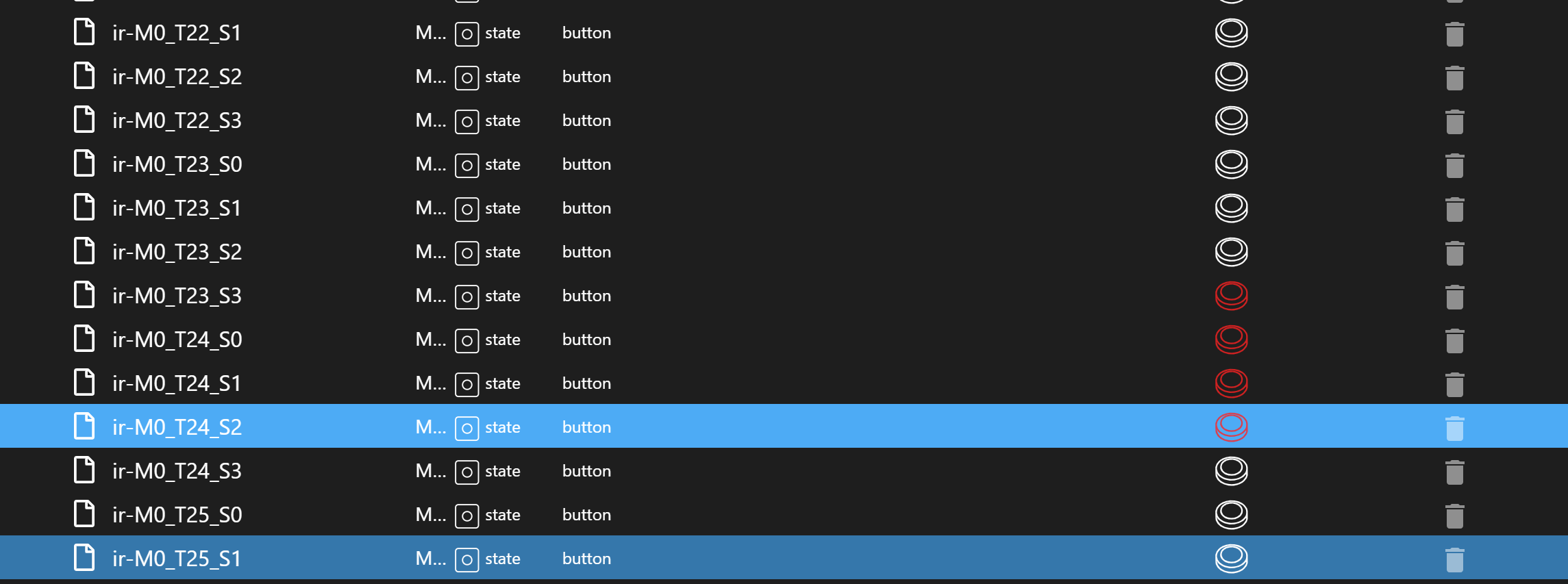Image resolution: width=1568 pixels, height=584 pixels.
Task: Click trash icon for ir-M0_T22_S3
Action: tap(1454, 122)
